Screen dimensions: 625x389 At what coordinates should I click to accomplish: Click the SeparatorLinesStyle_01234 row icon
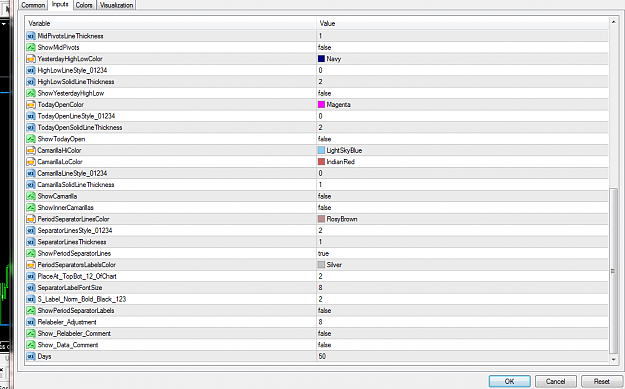pos(31,231)
